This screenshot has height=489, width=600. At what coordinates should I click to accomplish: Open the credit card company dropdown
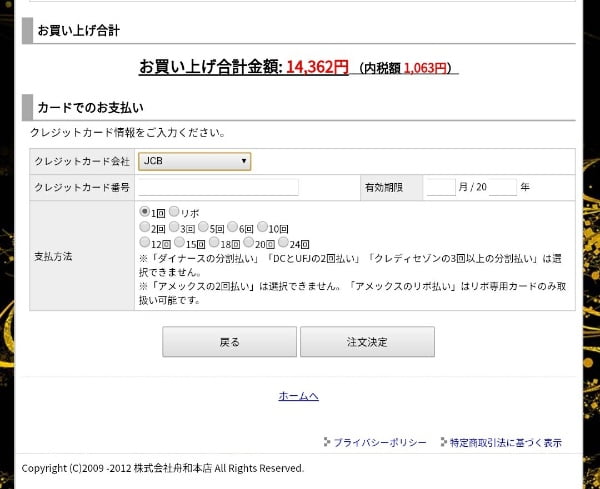click(x=194, y=161)
